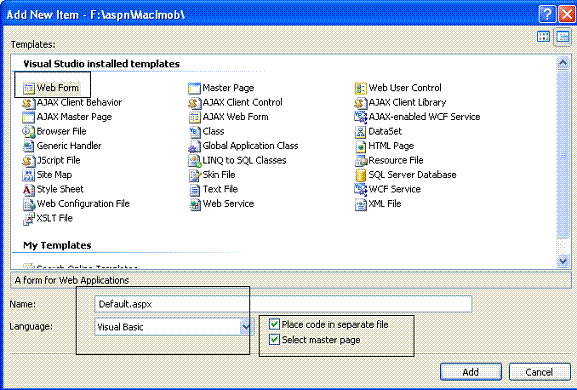Uncheck Place code in separate file

point(274,324)
